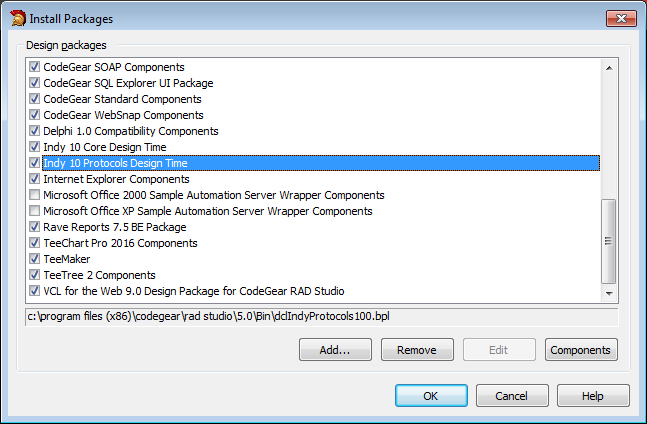The height and width of the screenshot is (424, 647).
Task: Uncheck the TeeMaker checkbox
Action: [35, 259]
